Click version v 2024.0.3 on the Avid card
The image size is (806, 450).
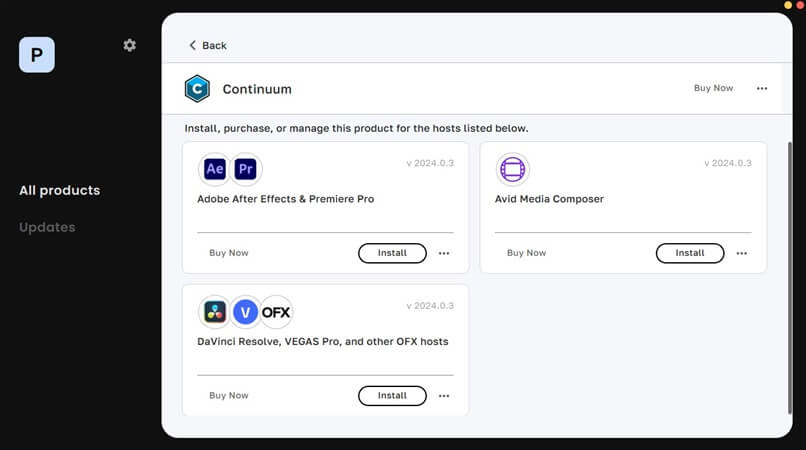click(x=728, y=163)
